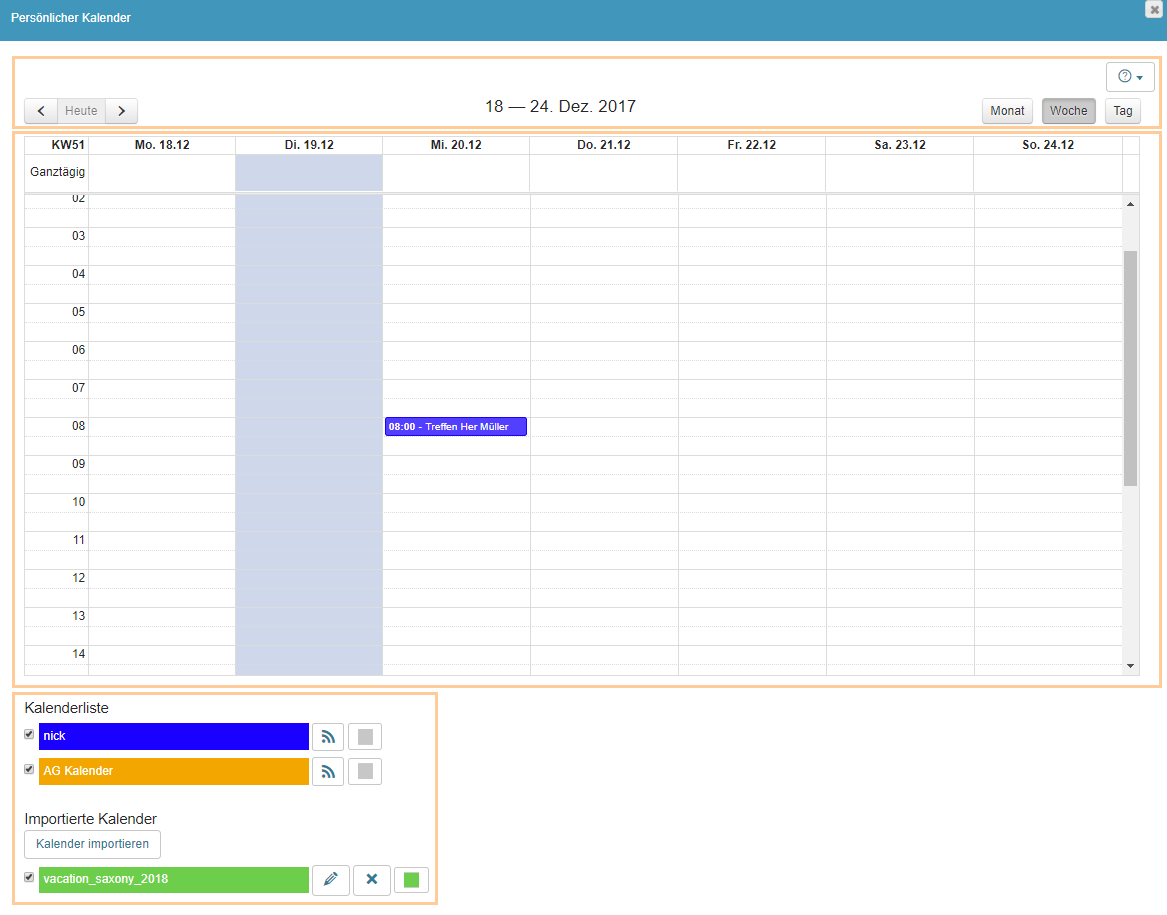The height and width of the screenshot is (915, 1167).
Task: Open the RSS feed for the nick calendar
Action: click(328, 736)
